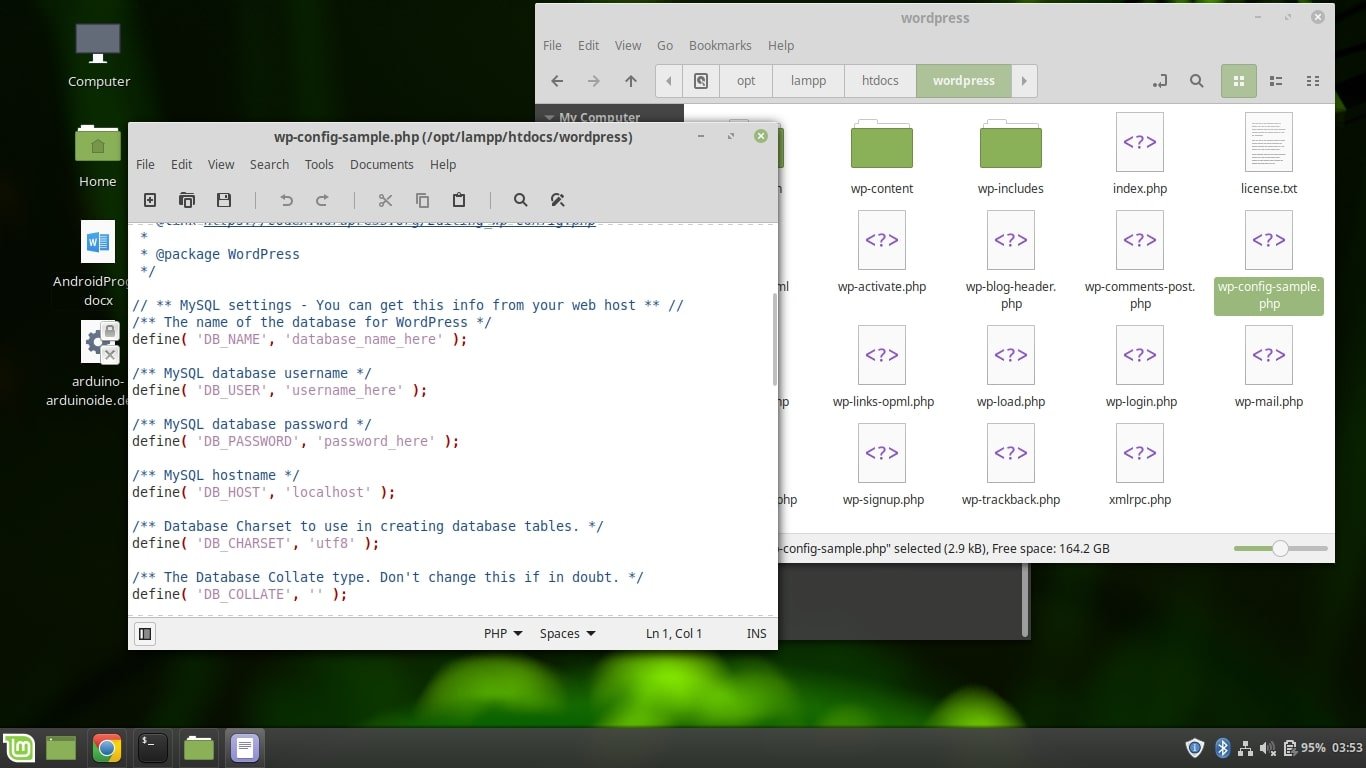Save the wp-config-sample.php file via floppy icon
The width and height of the screenshot is (1366, 768).
224,200
